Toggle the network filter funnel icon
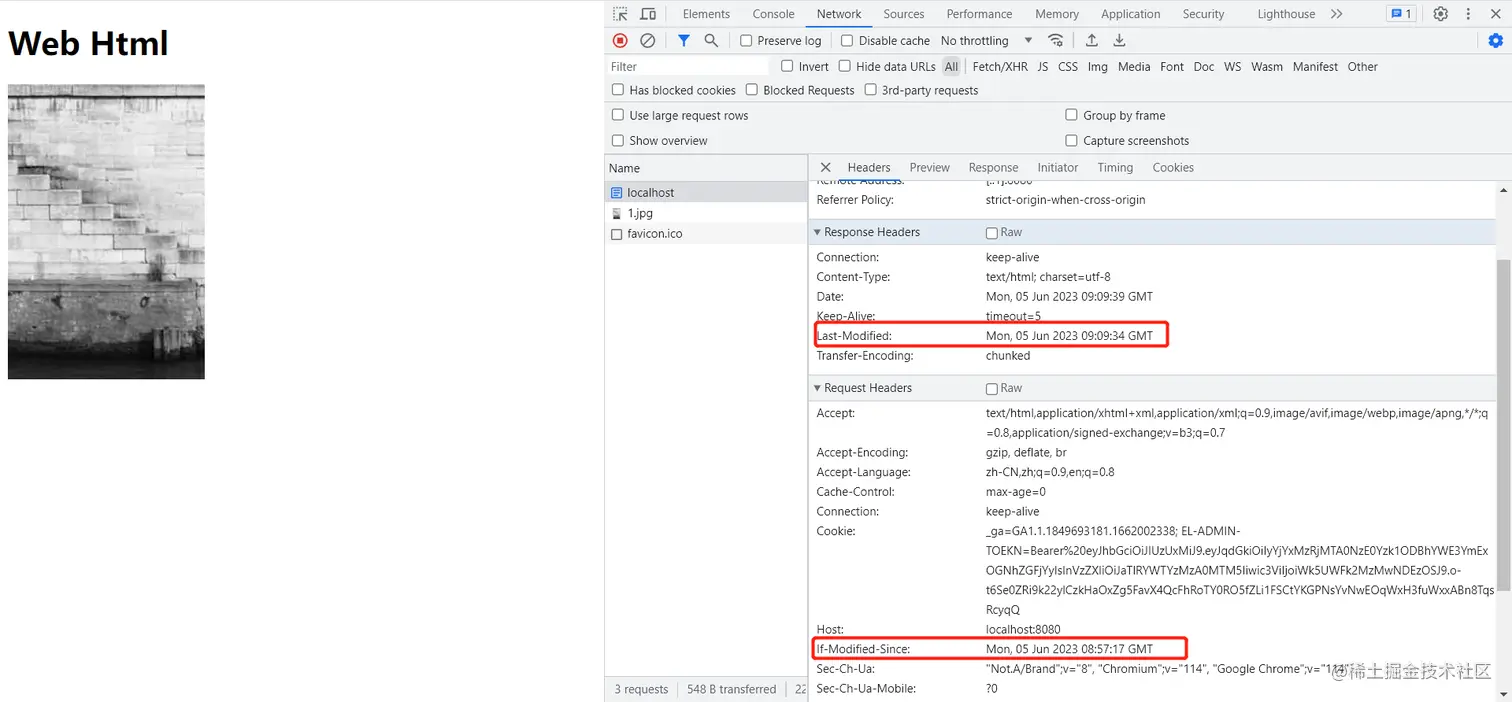This screenshot has width=1512, height=702. point(684,40)
